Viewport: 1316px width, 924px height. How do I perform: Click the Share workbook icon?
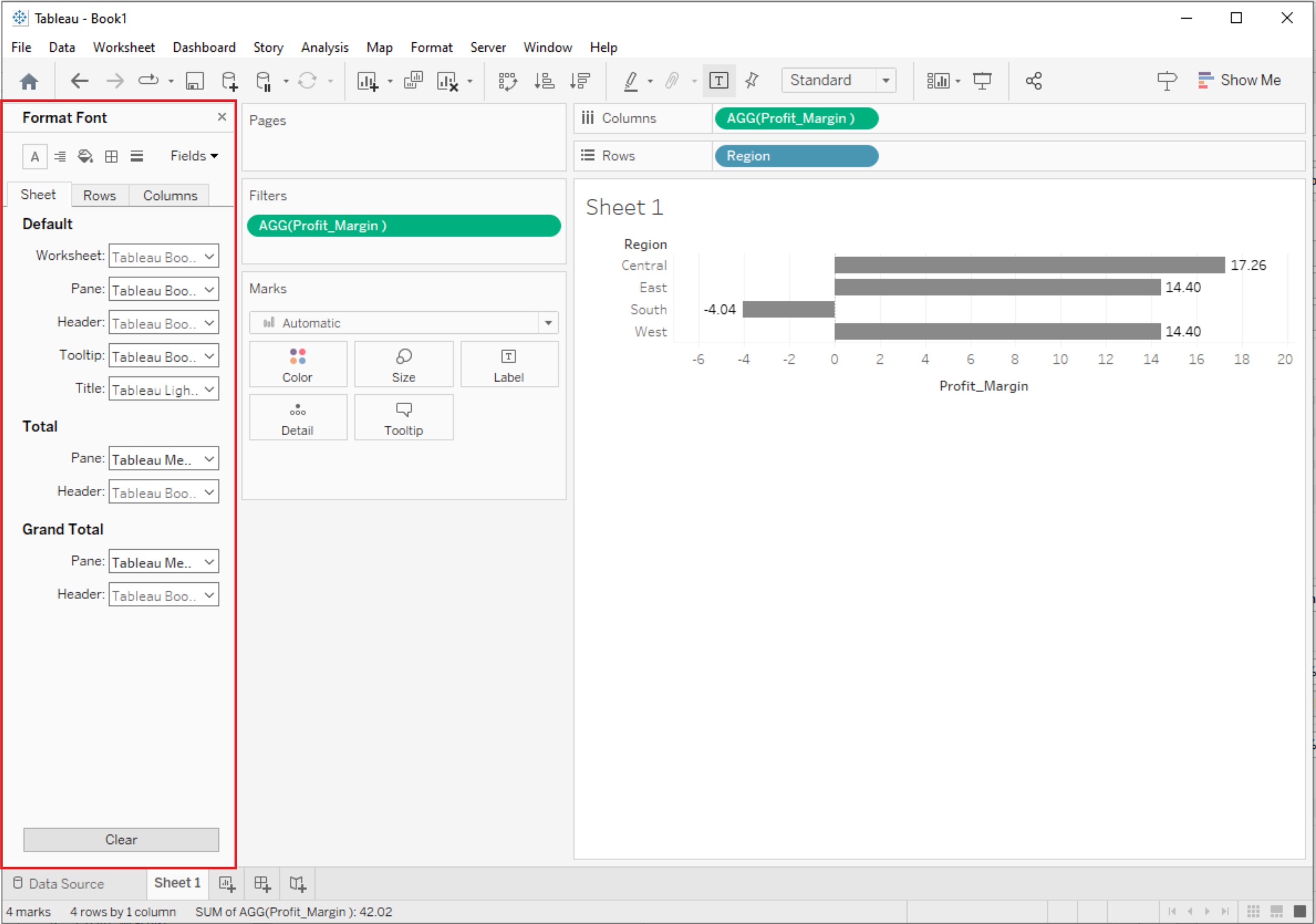pos(1033,81)
